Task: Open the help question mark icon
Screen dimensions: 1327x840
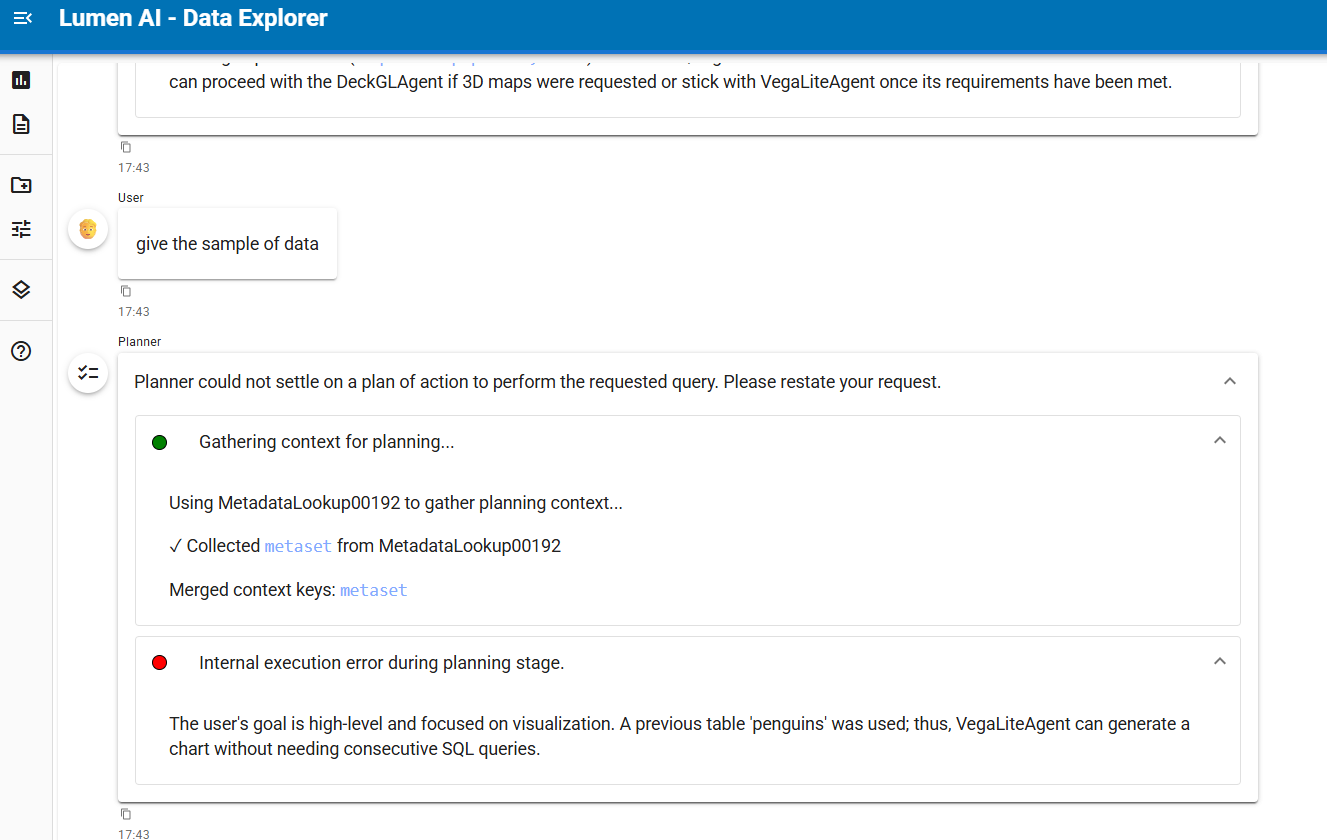Action: click(x=21, y=351)
